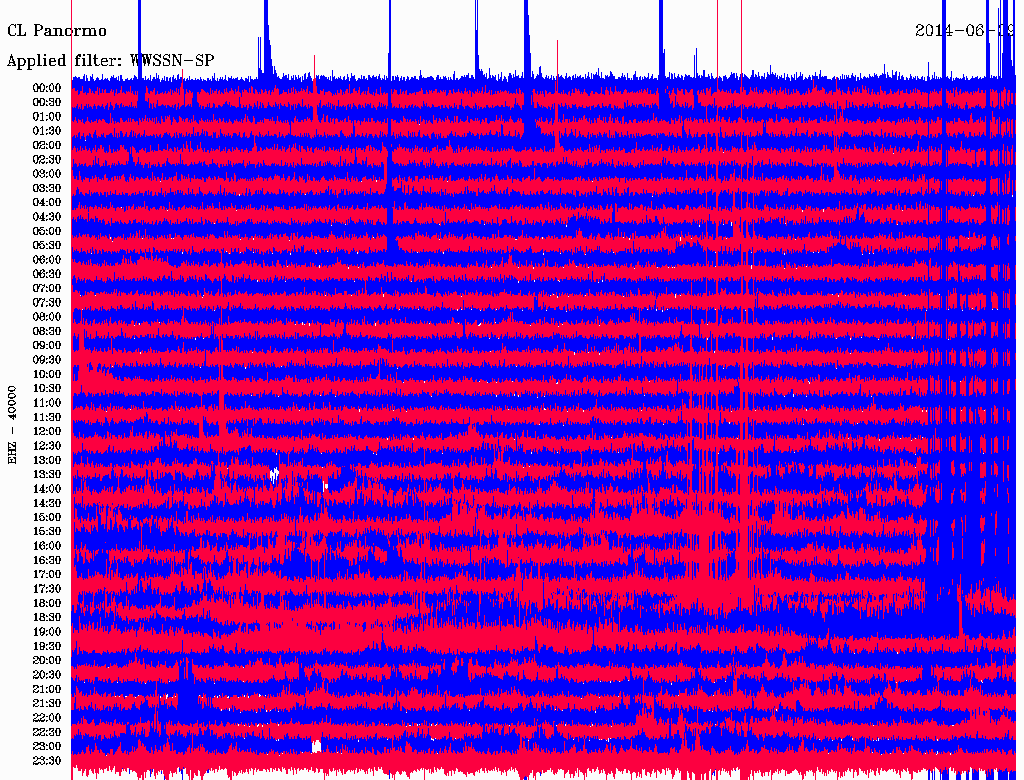Image resolution: width=1024 pixels, height=780 pixels.
Task: Select the 03:00 time row label
Action: pyautogui.click(x=47, y=174)
